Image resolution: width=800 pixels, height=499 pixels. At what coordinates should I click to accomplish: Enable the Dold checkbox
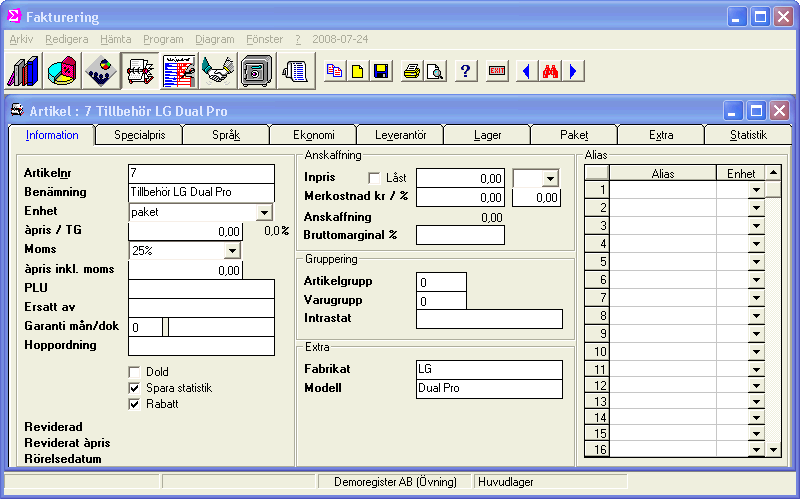click(135, 372)
